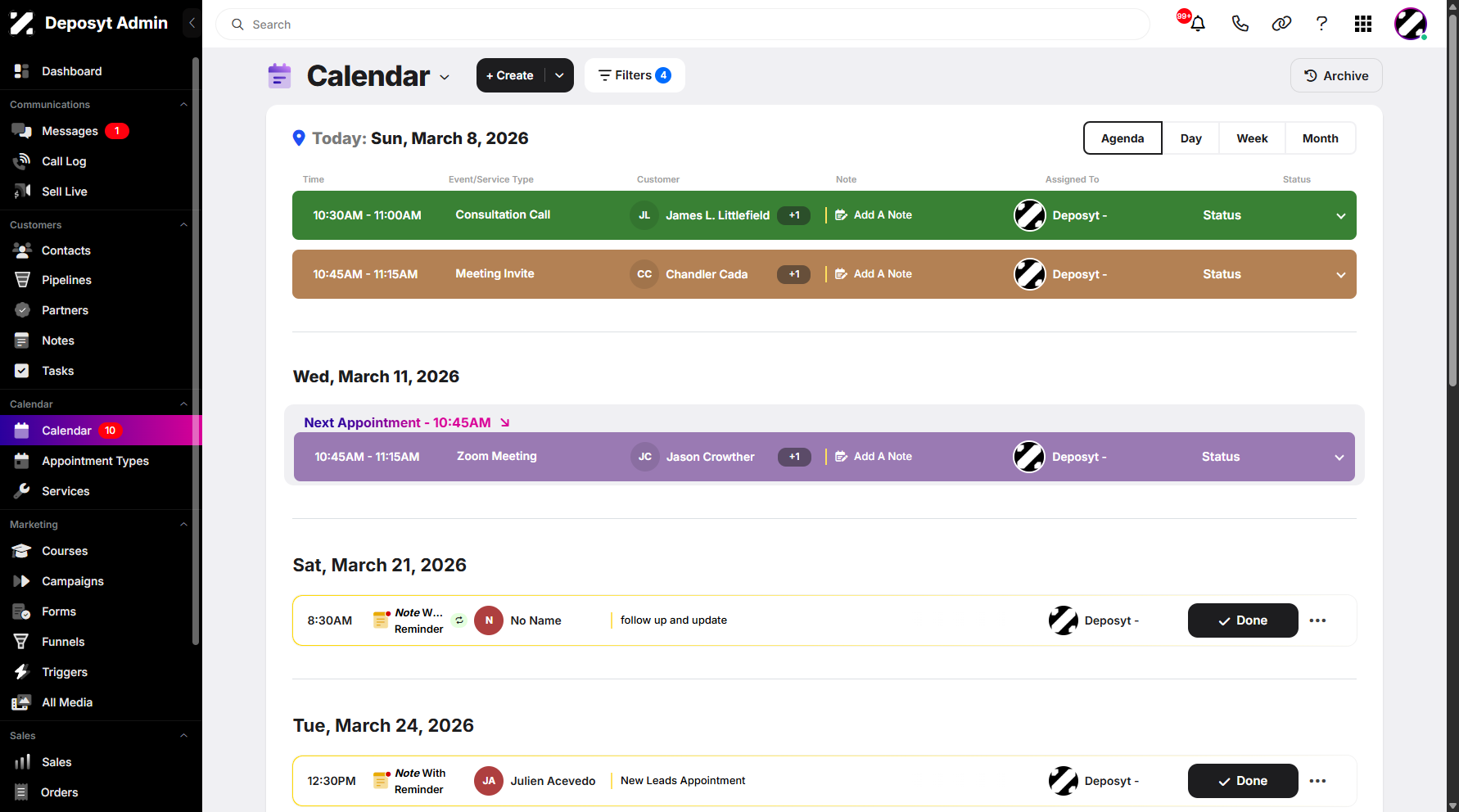The width and height of the screenshot is (1459, 812).
Task: Open the notifications bell
Action: tap(1198, 24)
